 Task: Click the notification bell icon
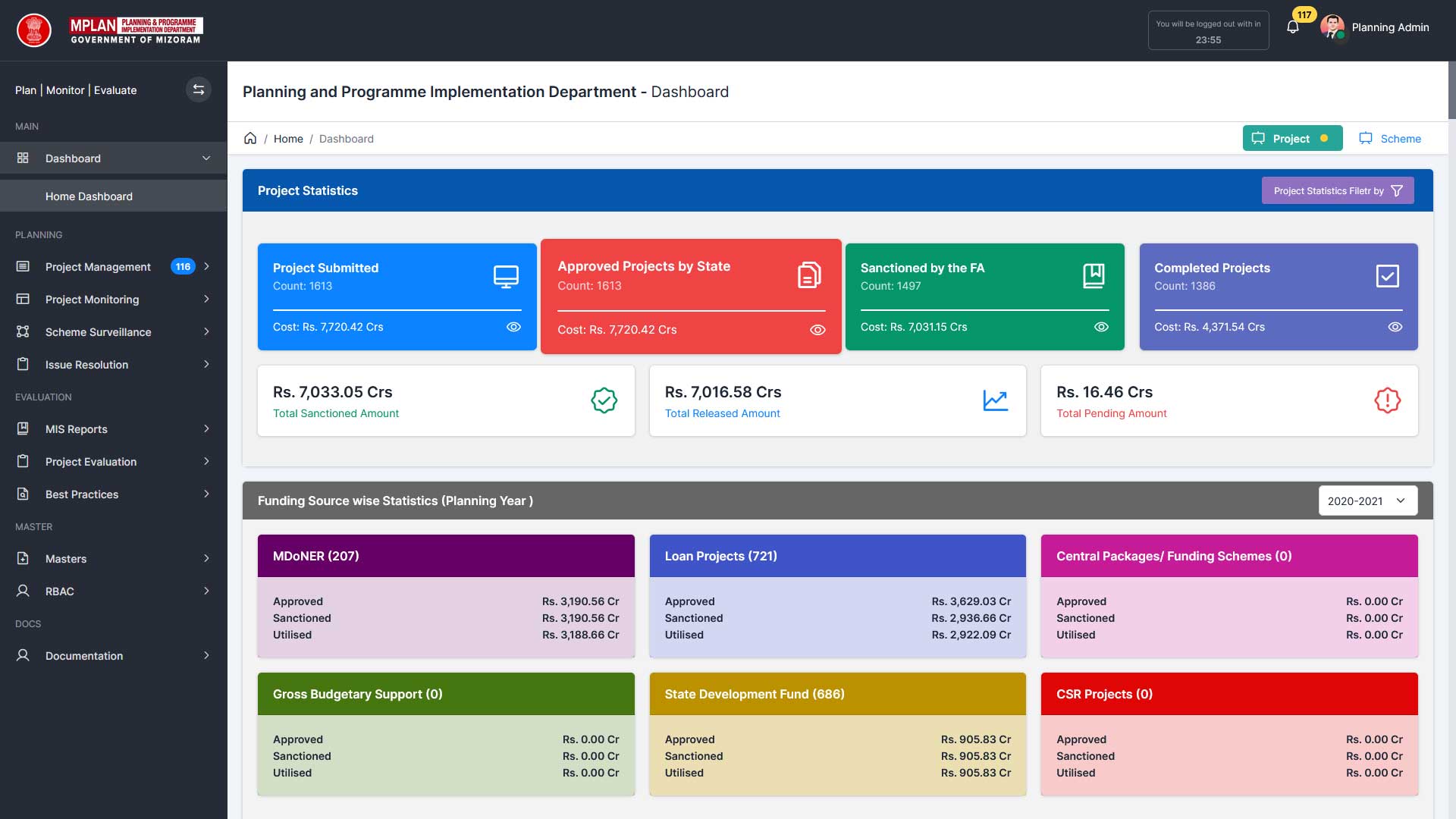(x=1293, y=27)
